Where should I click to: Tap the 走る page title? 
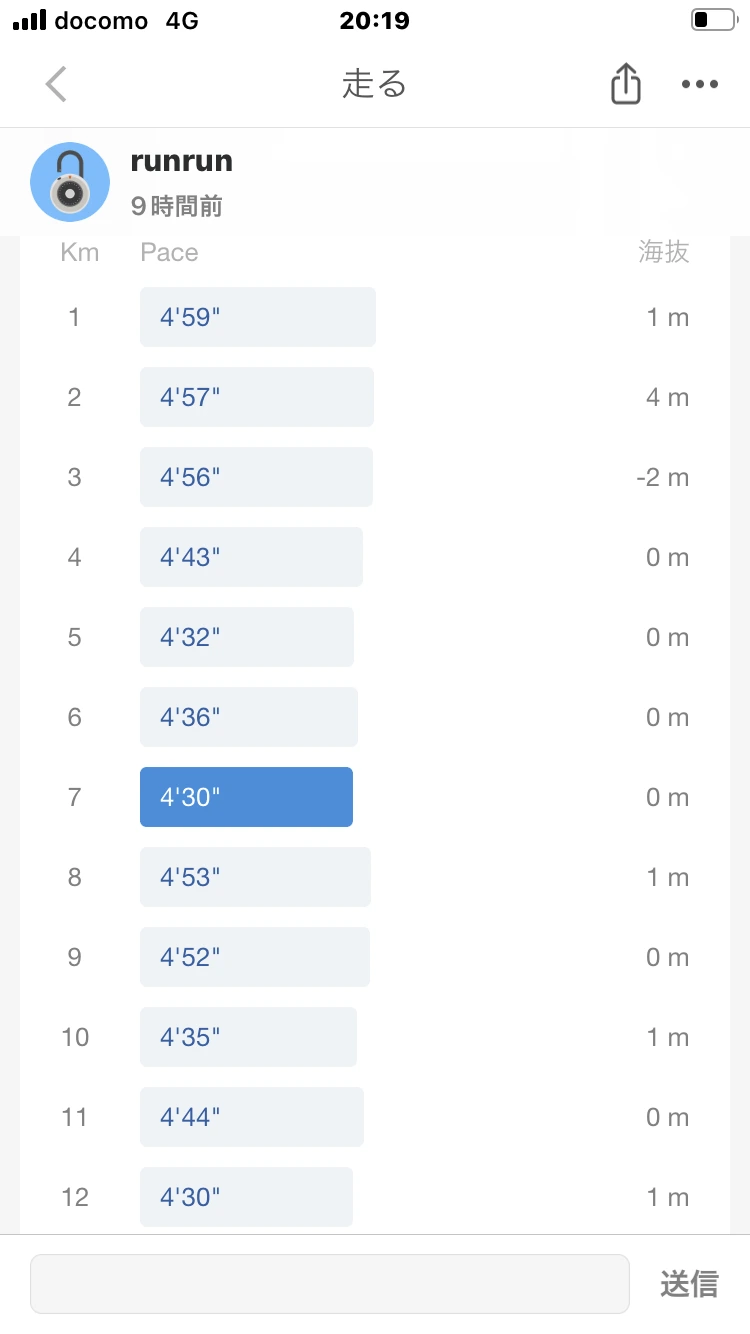click(x=375, y=84)
